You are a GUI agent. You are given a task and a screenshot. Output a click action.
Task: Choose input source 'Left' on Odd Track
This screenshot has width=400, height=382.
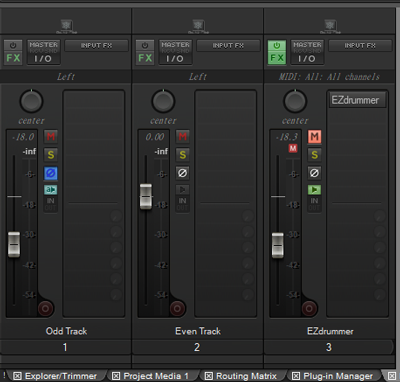pyautogui.click(x=66, y=77)
